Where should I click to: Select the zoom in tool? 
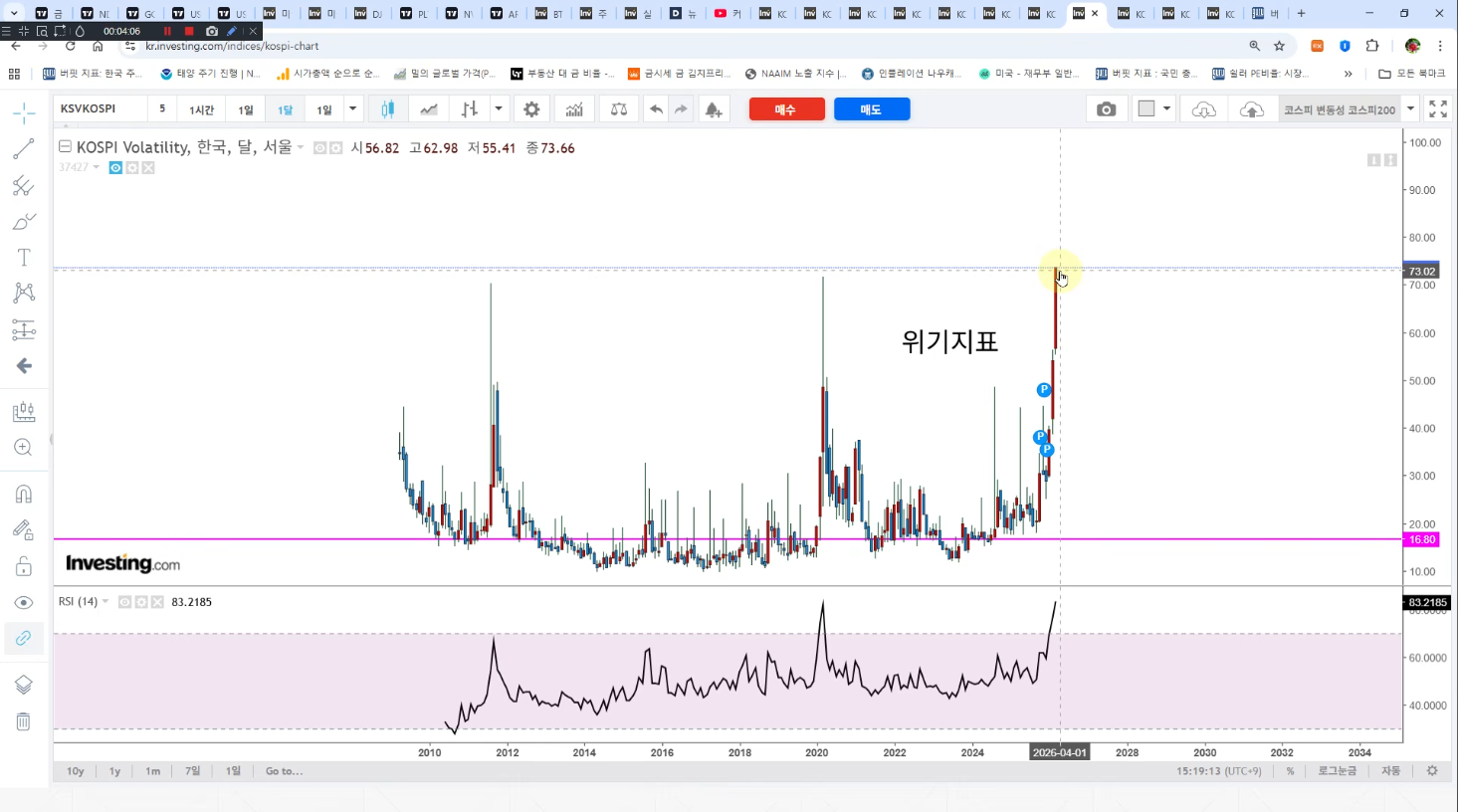tap(24, 448)
